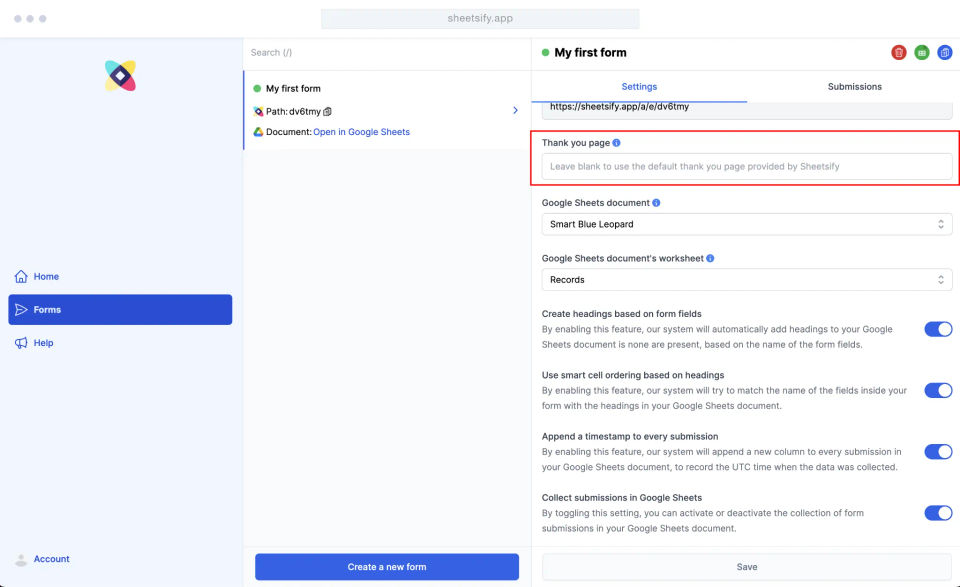This screenshot has width=960, height=587.
Task: Open the Smart Blue Leopard document dropdown
Action: 746,224
